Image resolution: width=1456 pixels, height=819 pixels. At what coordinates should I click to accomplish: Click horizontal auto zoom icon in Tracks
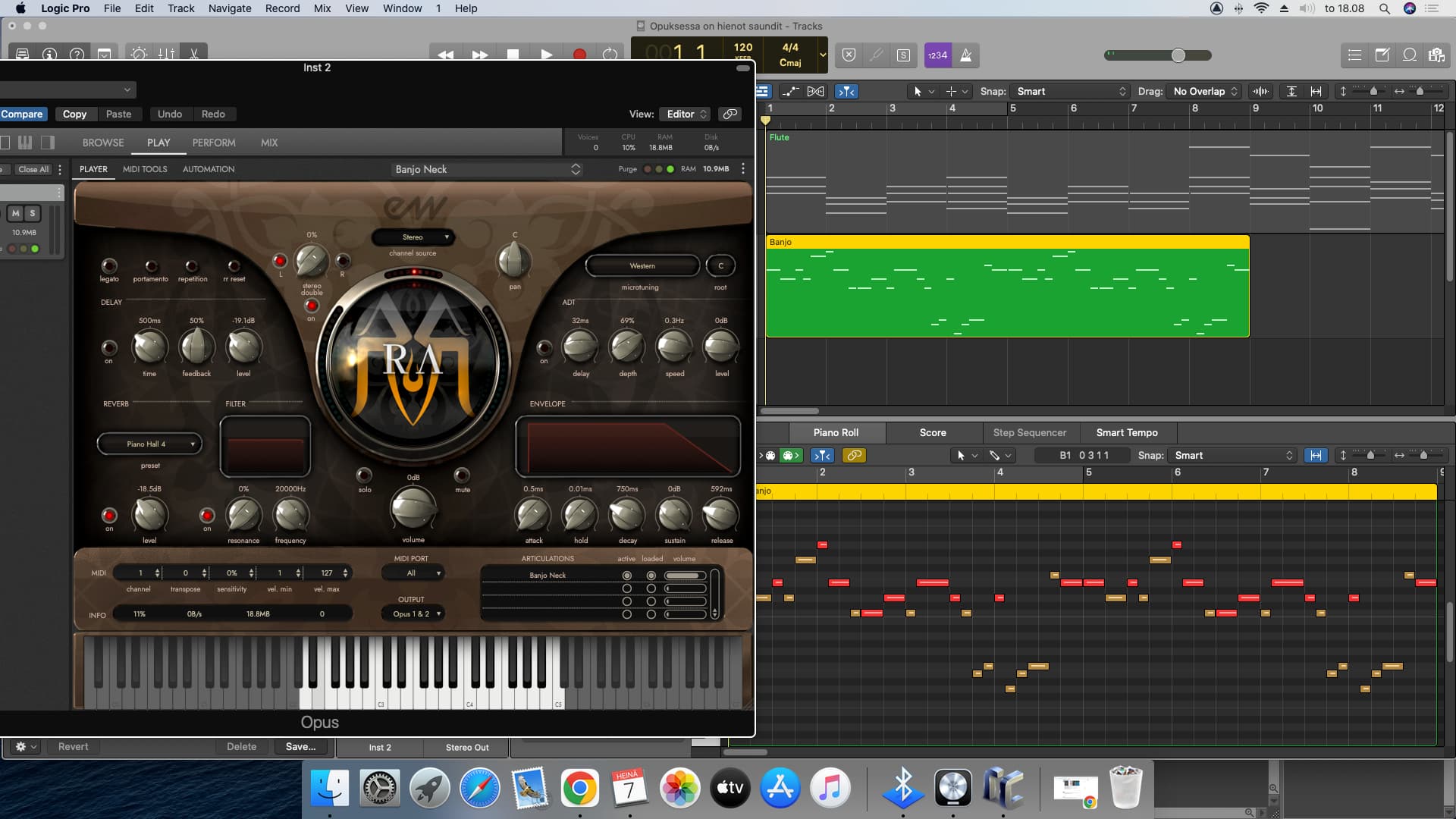coord(1316,91)
